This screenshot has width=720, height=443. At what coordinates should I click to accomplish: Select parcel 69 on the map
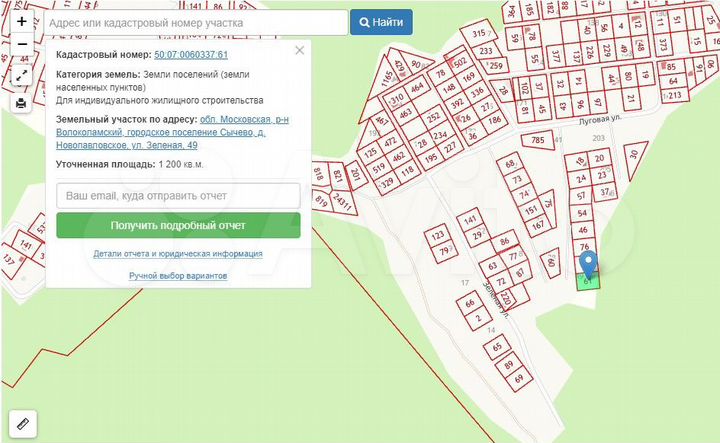click(519, 379)
